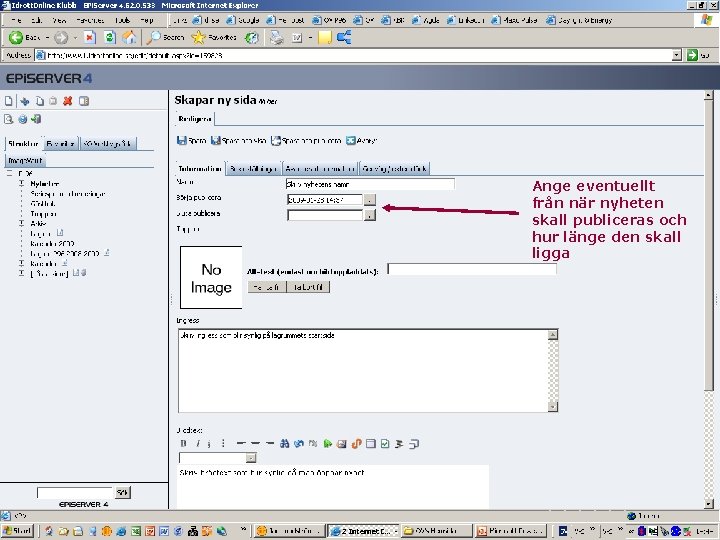Viewport: 720px width, 540px height.
Task: Click the Internet Explorer taskbar button
Action: (x=364, y=531)
